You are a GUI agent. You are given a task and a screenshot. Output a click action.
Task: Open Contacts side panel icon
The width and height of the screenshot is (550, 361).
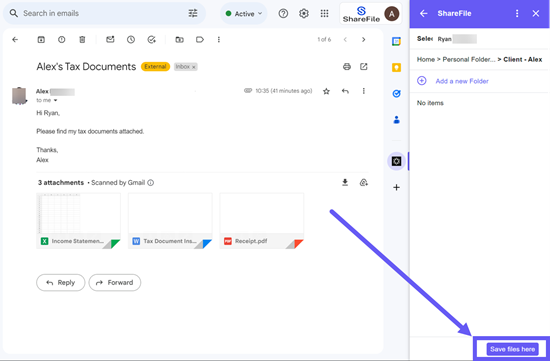pyautogui.click(x=396, y=120)
